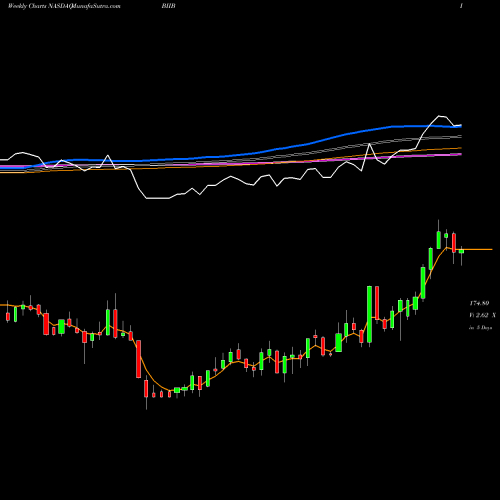
Task: Click the 'V: 2.62 X' volume text
Action: point(482,315)
